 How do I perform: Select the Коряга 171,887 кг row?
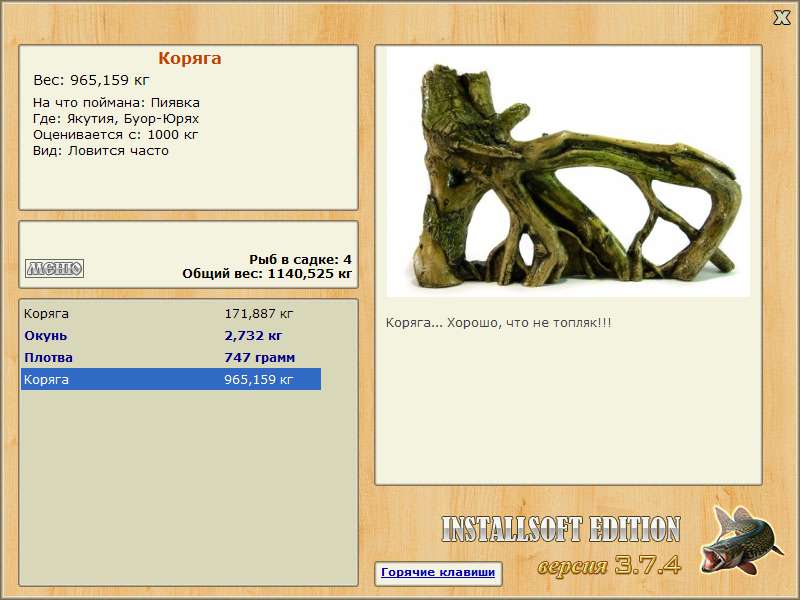[x=171, y=314]
